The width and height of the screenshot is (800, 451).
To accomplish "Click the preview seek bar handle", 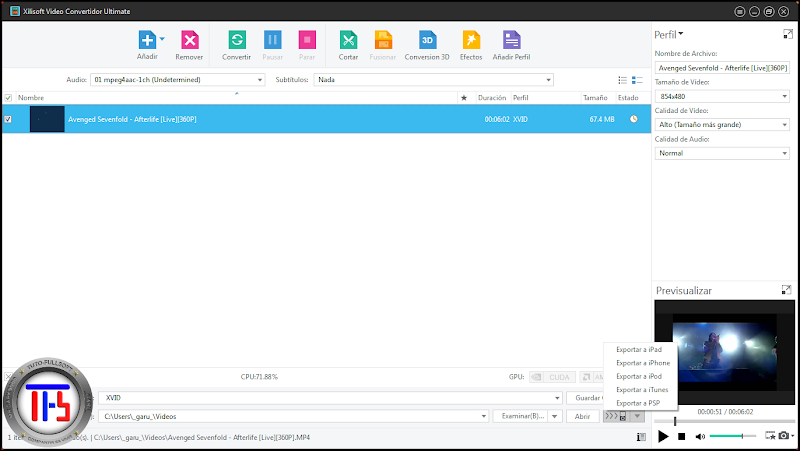I will click(x=674, y=421).
